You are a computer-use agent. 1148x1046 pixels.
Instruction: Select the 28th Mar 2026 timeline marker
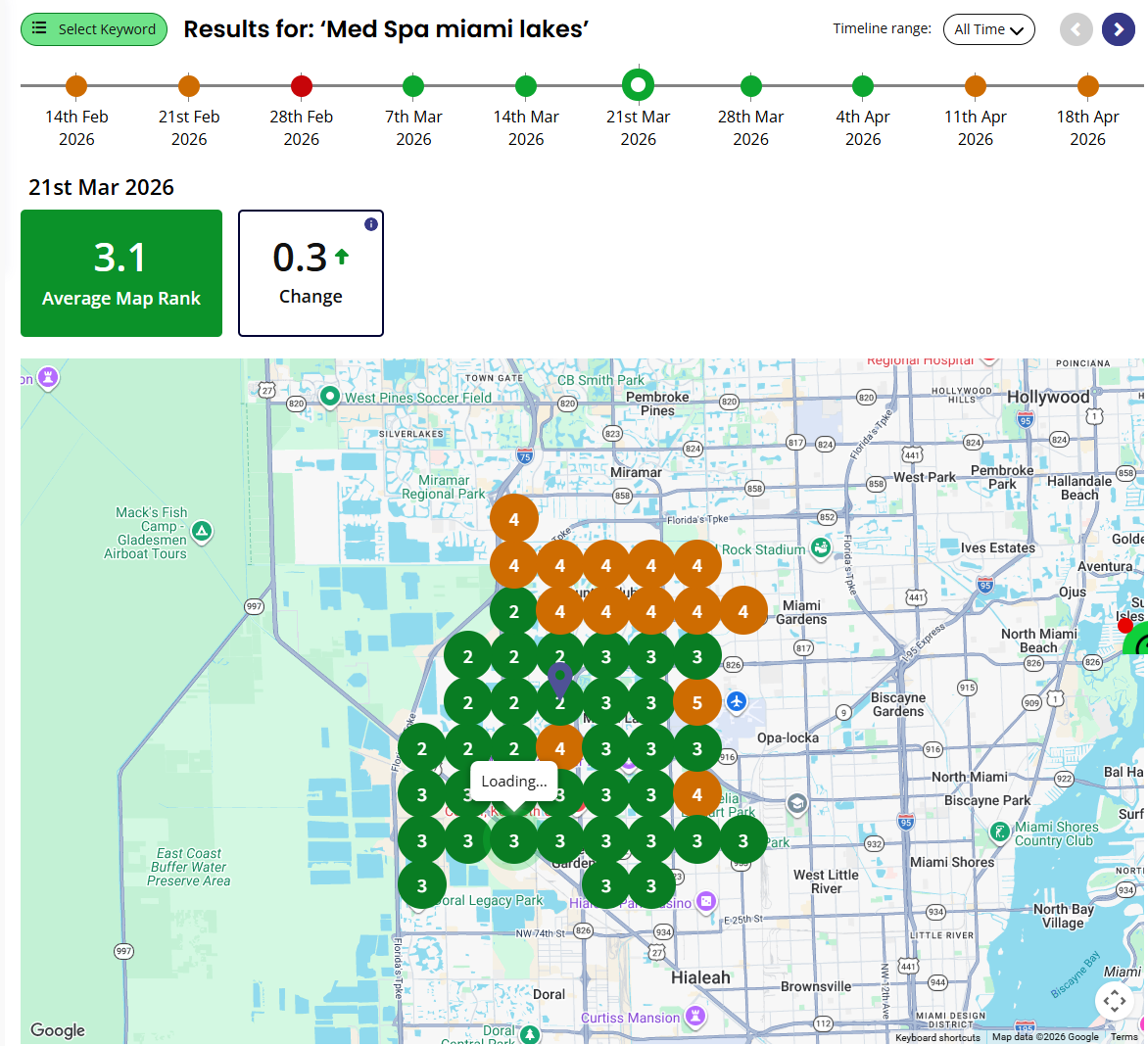tap(750, 85)
